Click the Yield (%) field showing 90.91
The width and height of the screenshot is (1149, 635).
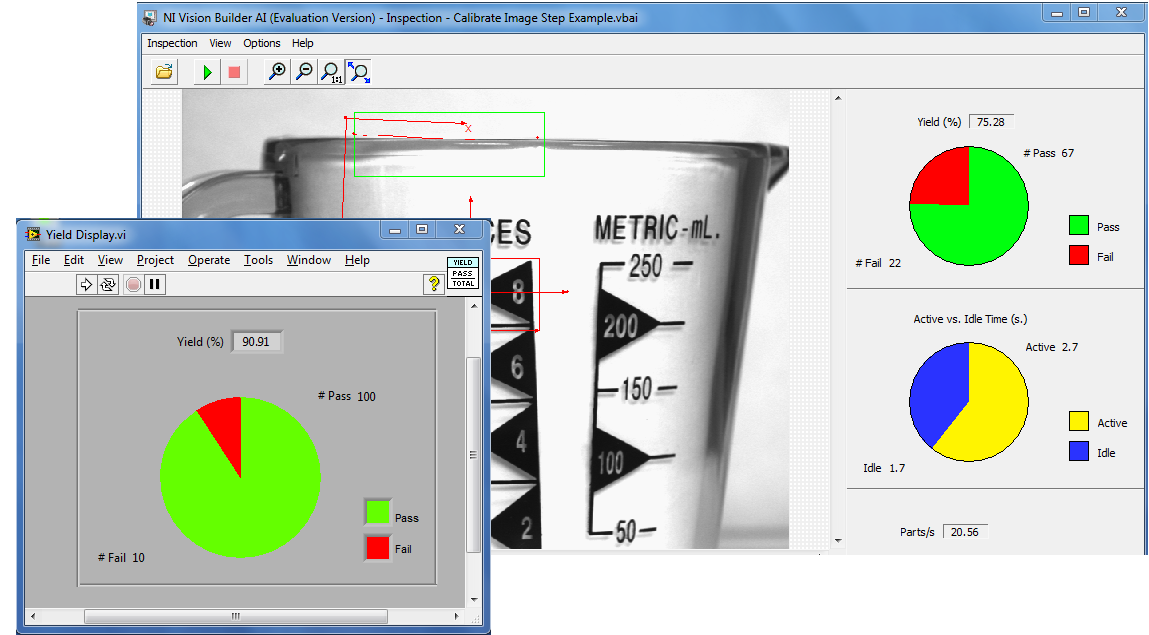click(x=257, y=342)
